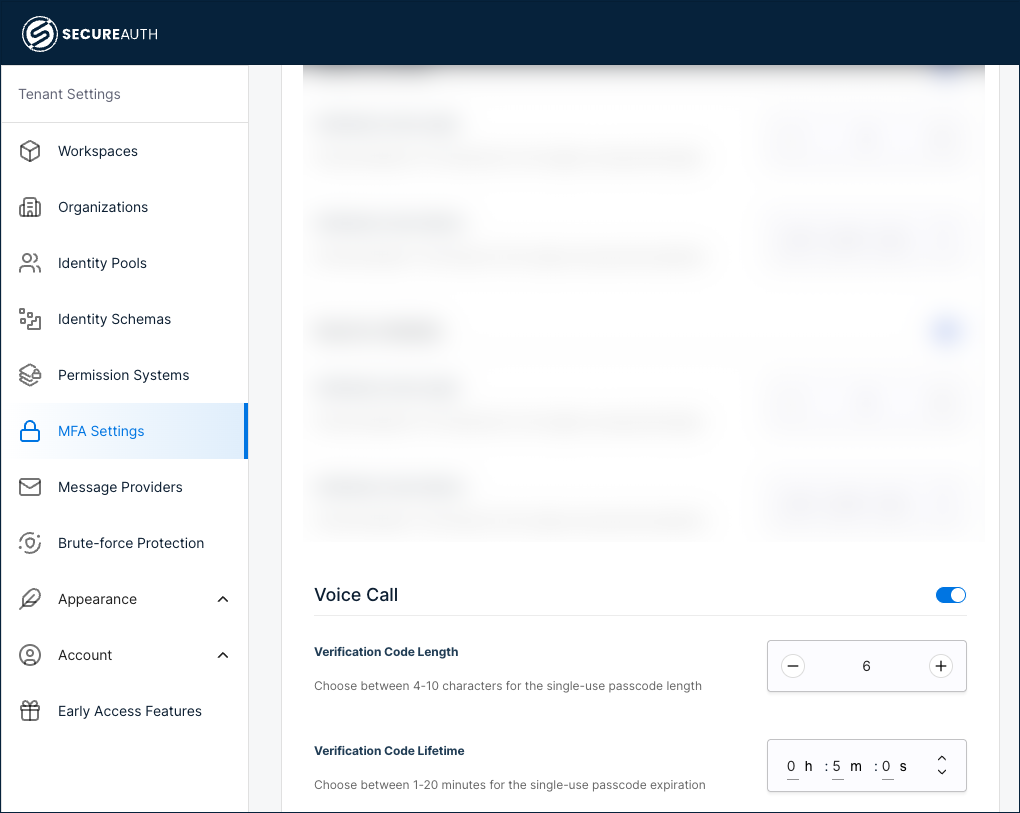This screenshot has width=1020, height=813.
Task: Click the Identity Pools people icon
Action: pos(30,263)
